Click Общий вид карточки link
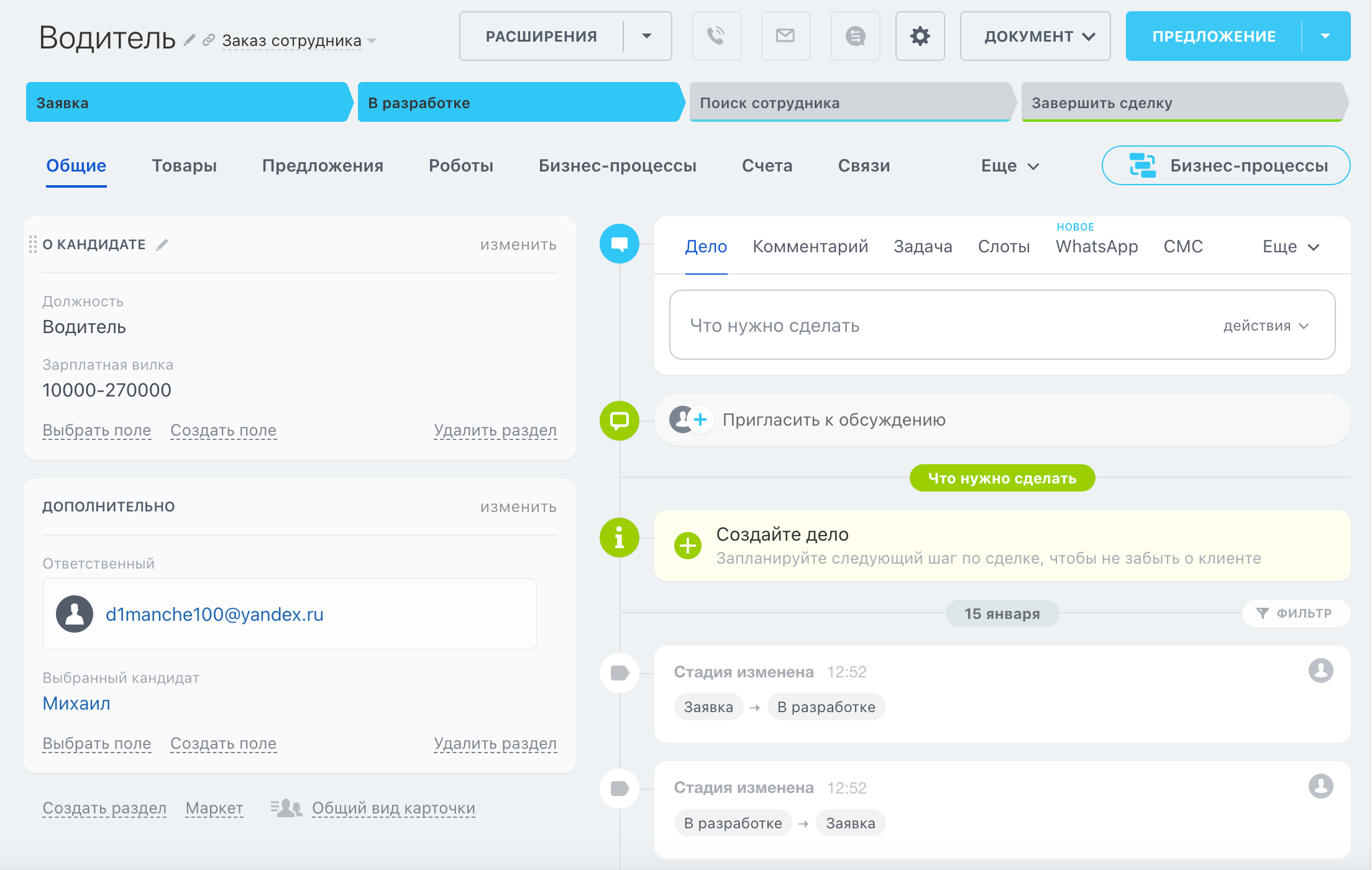This screenshot has height=870, width=1372. pyautogui.click(x=393, y=808)
